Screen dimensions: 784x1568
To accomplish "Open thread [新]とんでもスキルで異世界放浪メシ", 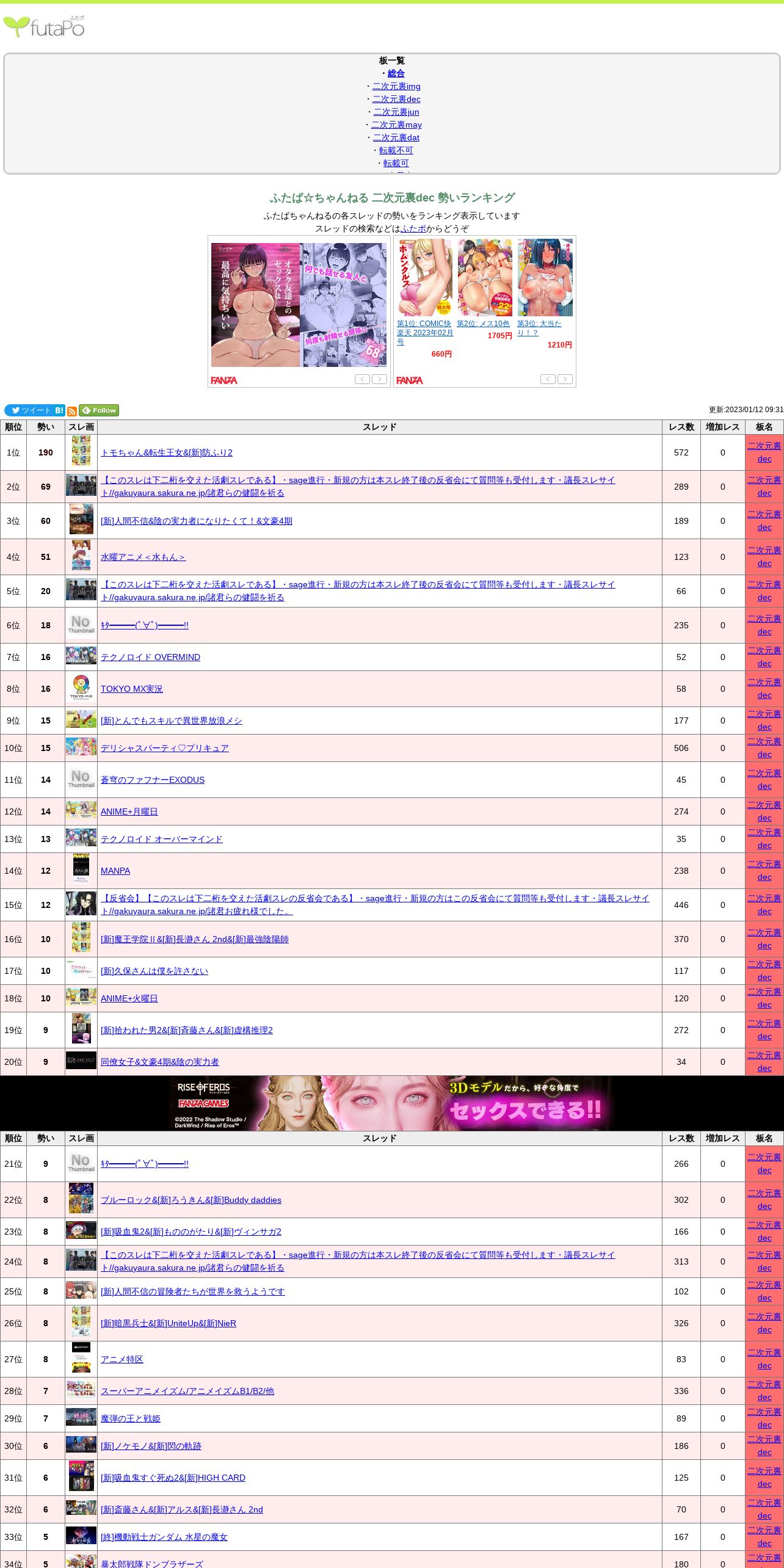I will point(172,720).
